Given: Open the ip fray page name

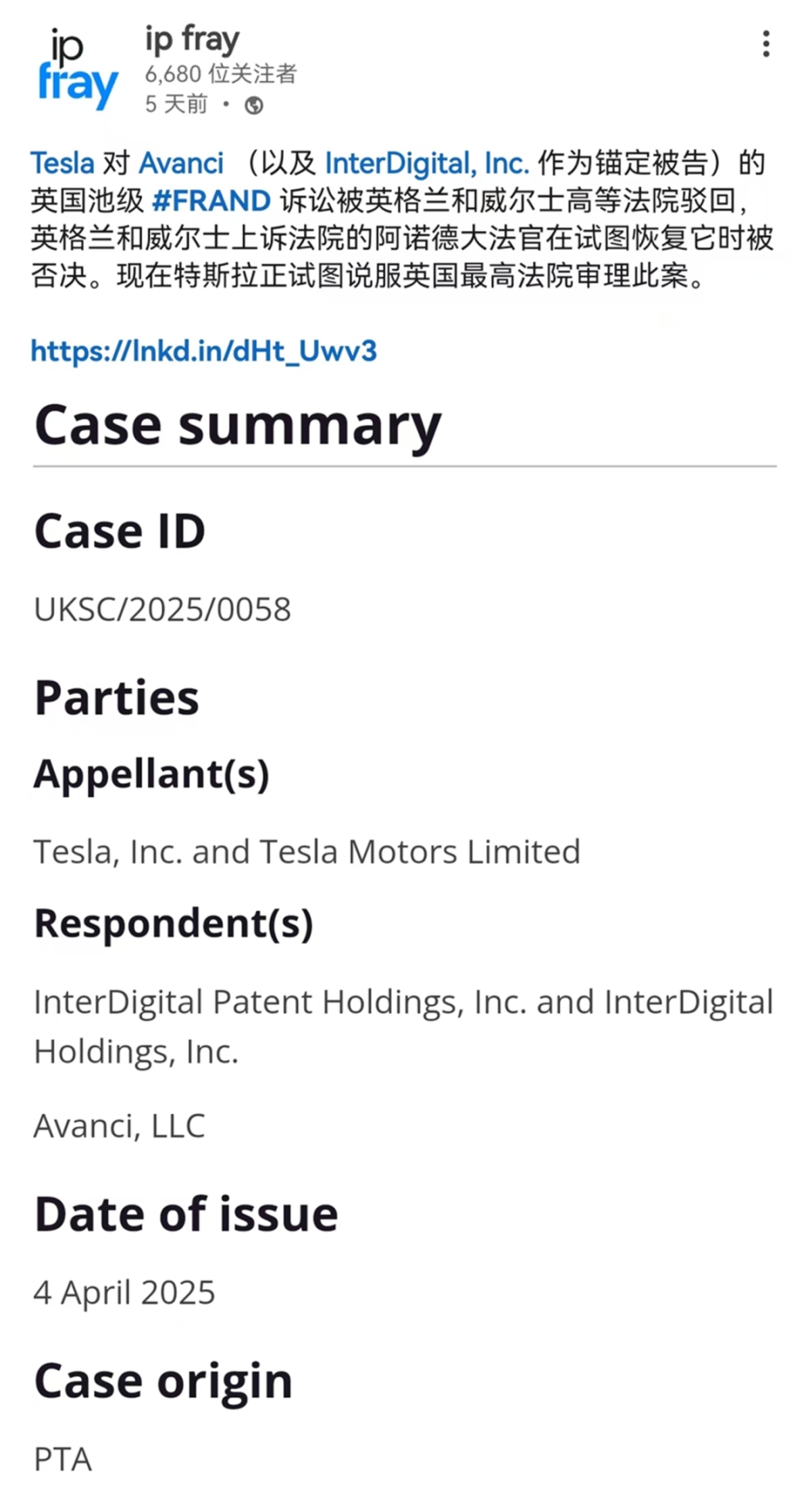Looking at the screenshot, I should click(192, 40).
